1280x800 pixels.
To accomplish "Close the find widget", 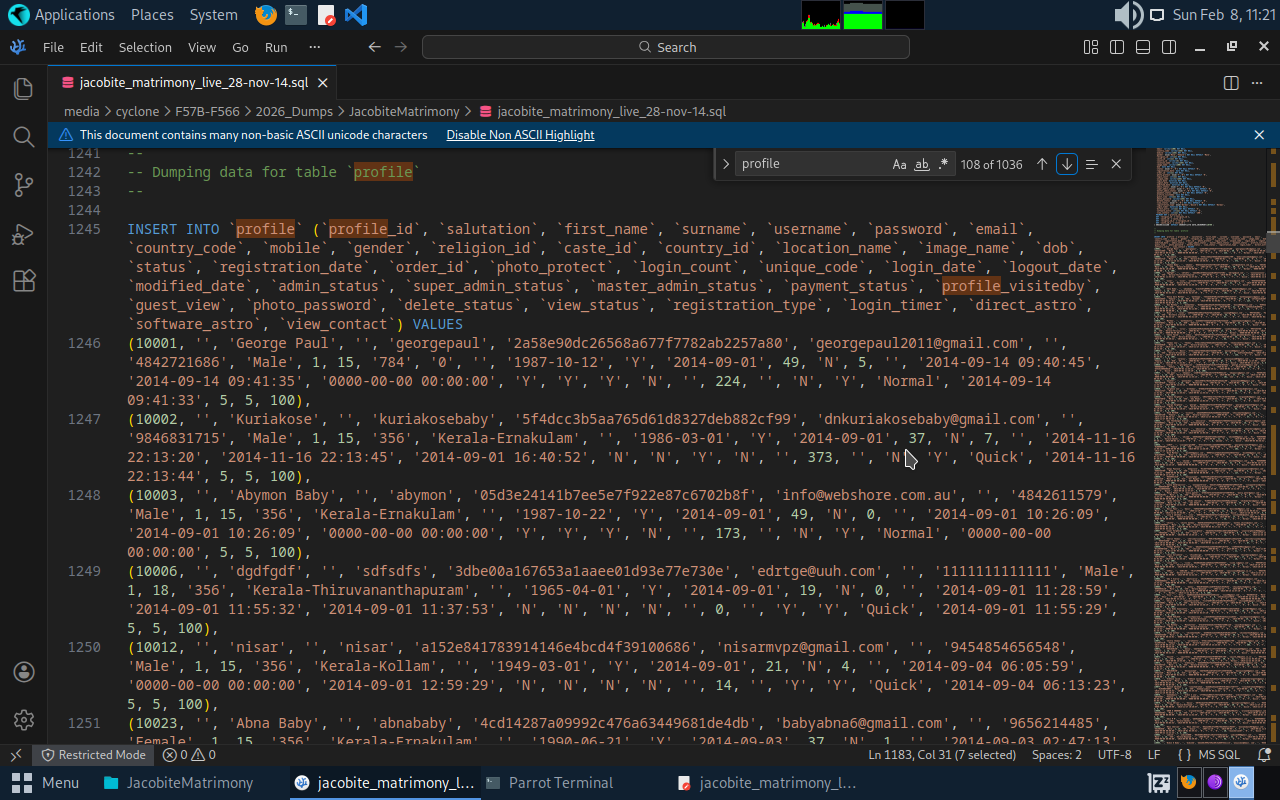I will [x=1116, y=164].
